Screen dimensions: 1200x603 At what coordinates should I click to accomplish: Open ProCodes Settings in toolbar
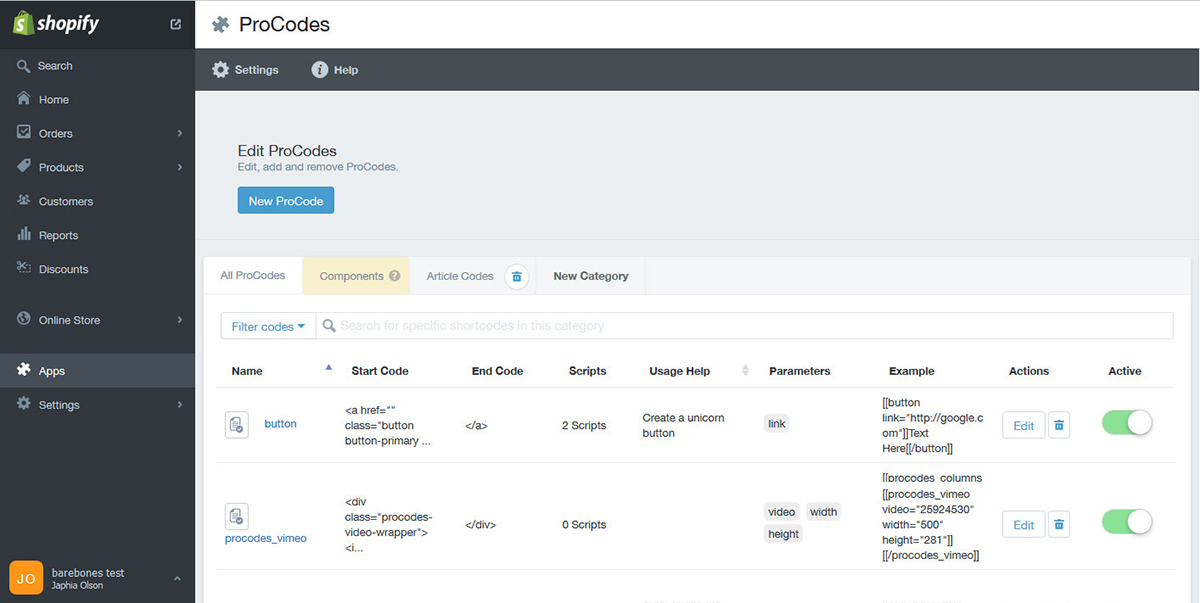[246, 70]
